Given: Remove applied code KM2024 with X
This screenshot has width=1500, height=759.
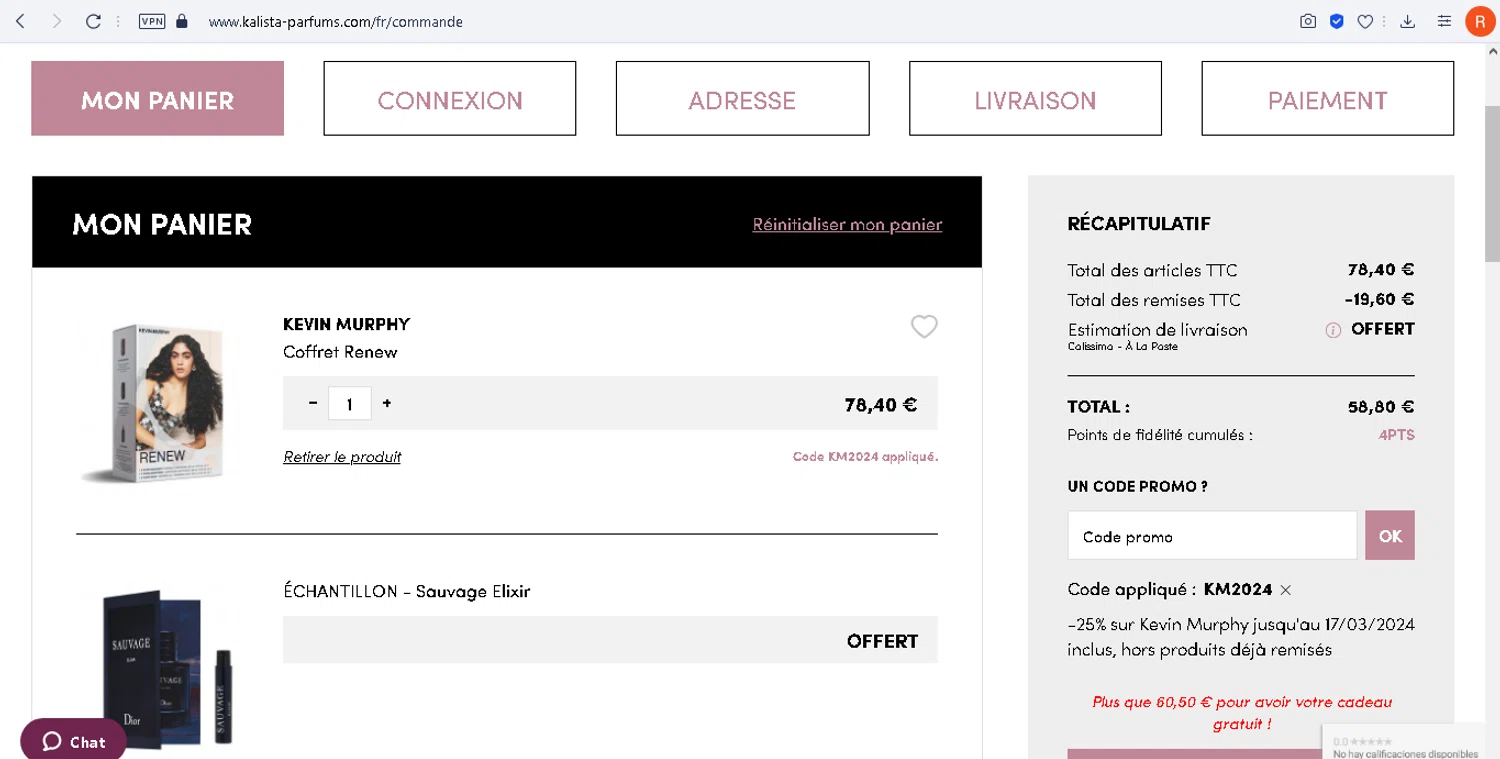Looking at the screenshot, I should [1286, 590].
